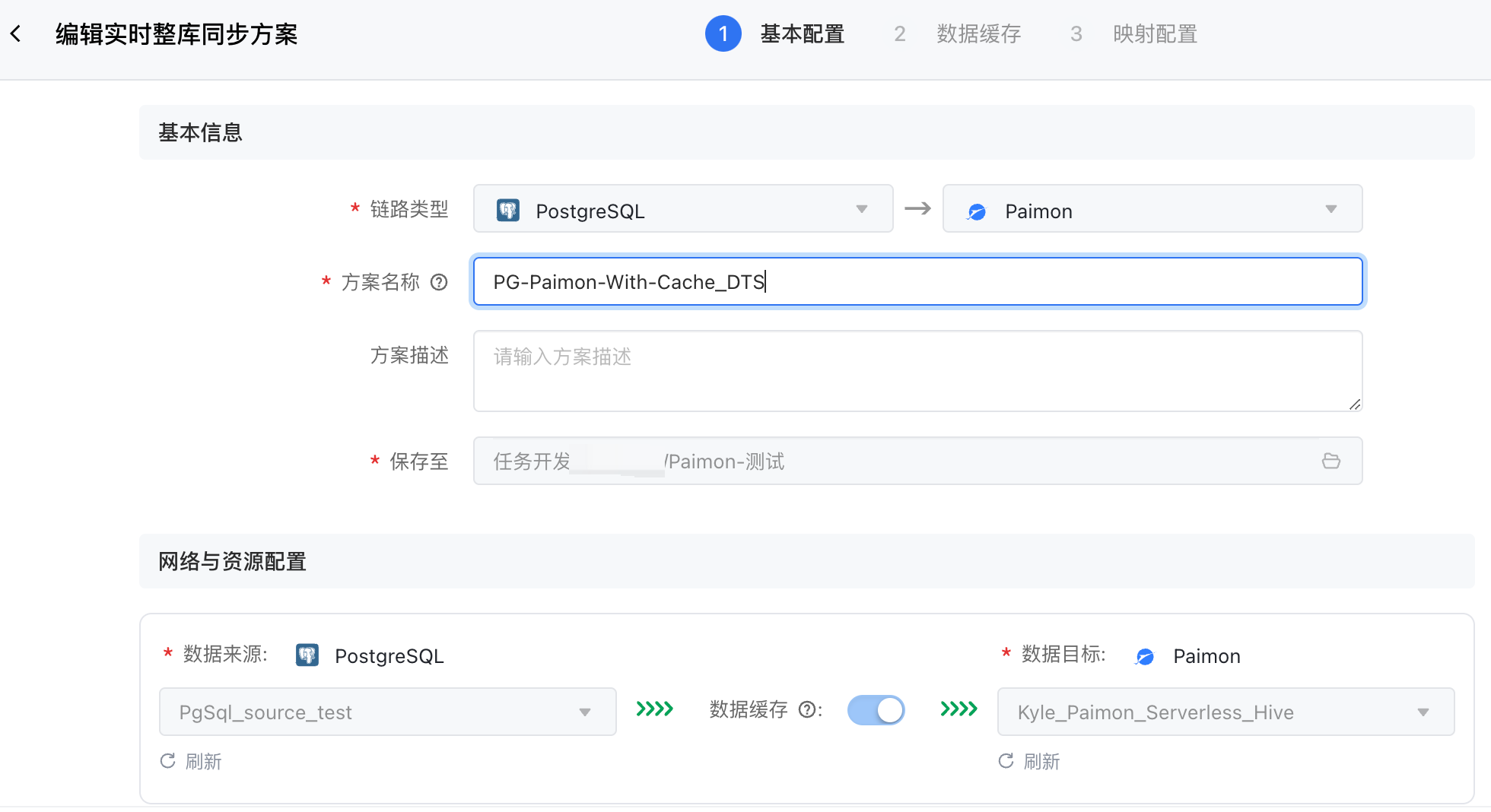Click 刷新 under the data source
Image resolution: width=1491 pixels, height=812 pixels.
tap(203, 761)
